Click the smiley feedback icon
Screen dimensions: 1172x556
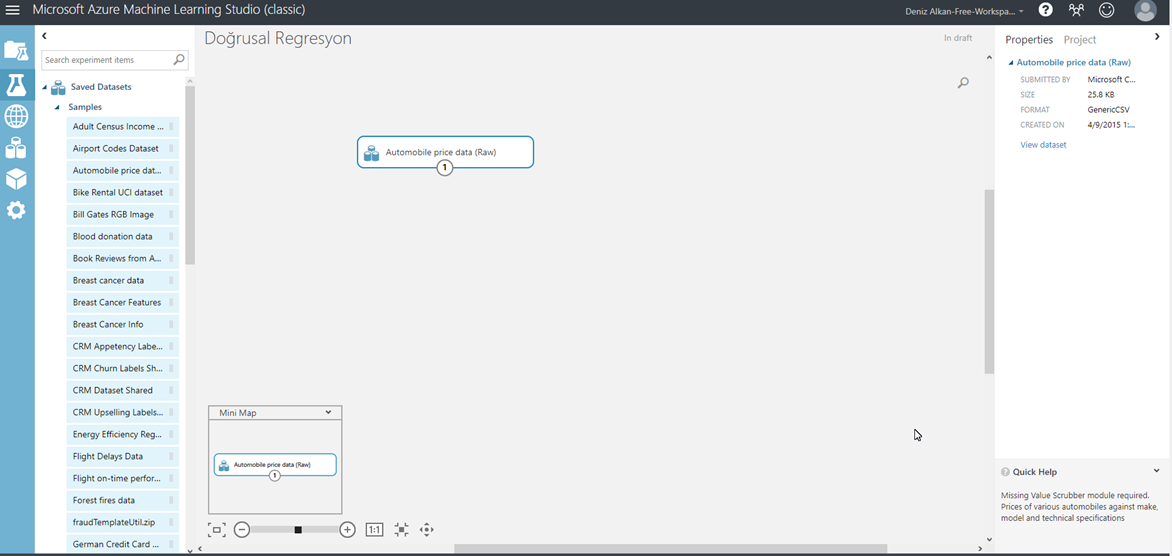1106,10
